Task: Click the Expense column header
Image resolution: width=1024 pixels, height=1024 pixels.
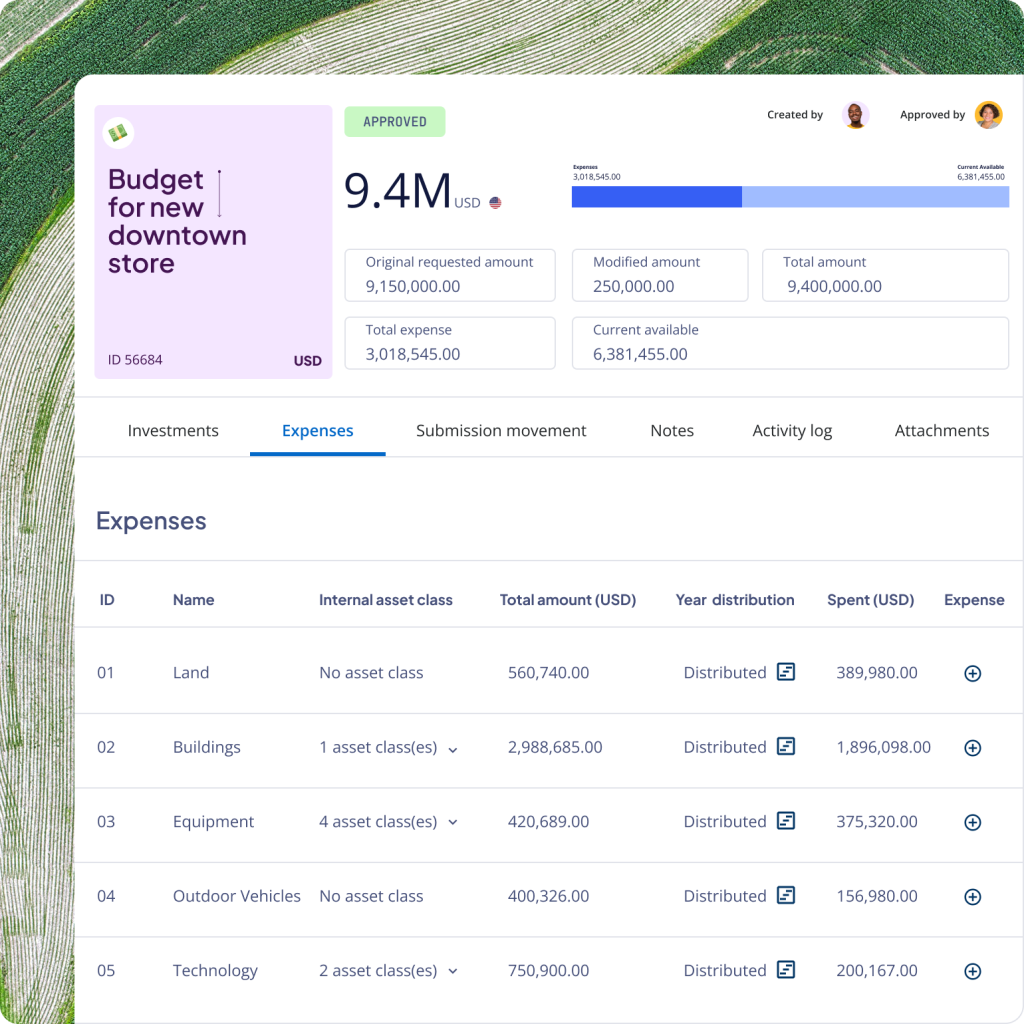Action: [974, 600]
